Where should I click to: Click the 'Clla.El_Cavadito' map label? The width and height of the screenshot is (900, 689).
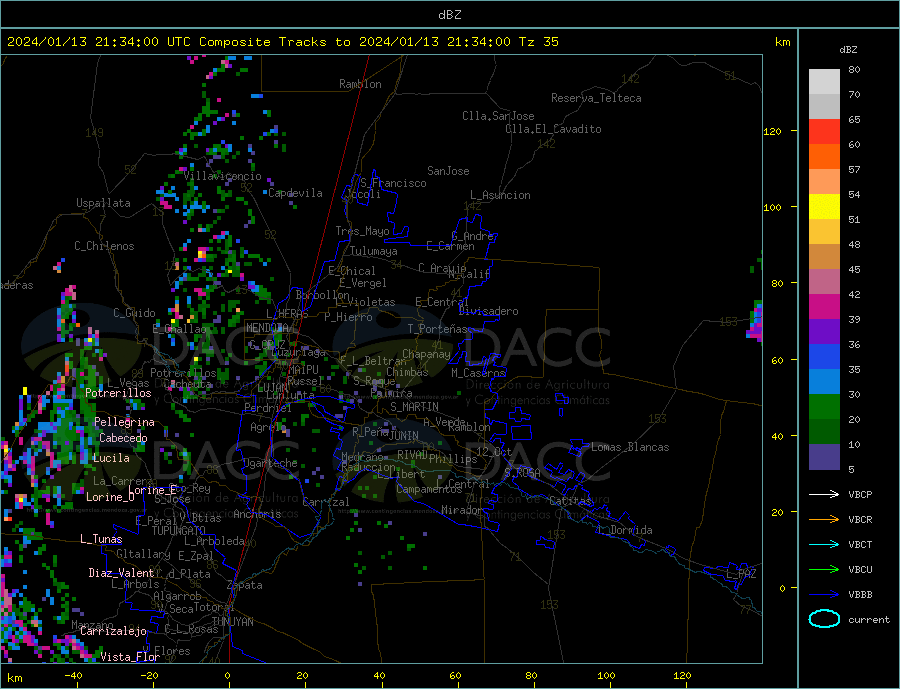coord(553,129)
